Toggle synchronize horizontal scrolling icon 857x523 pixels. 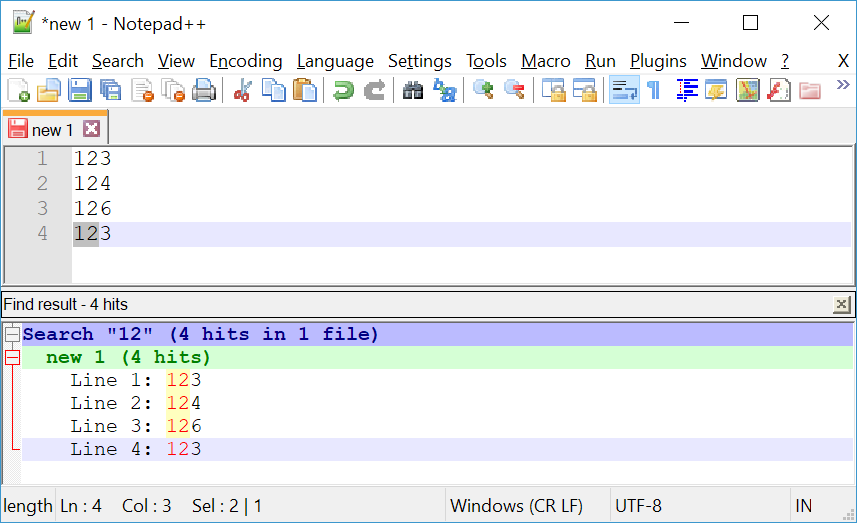coord(584,90)
